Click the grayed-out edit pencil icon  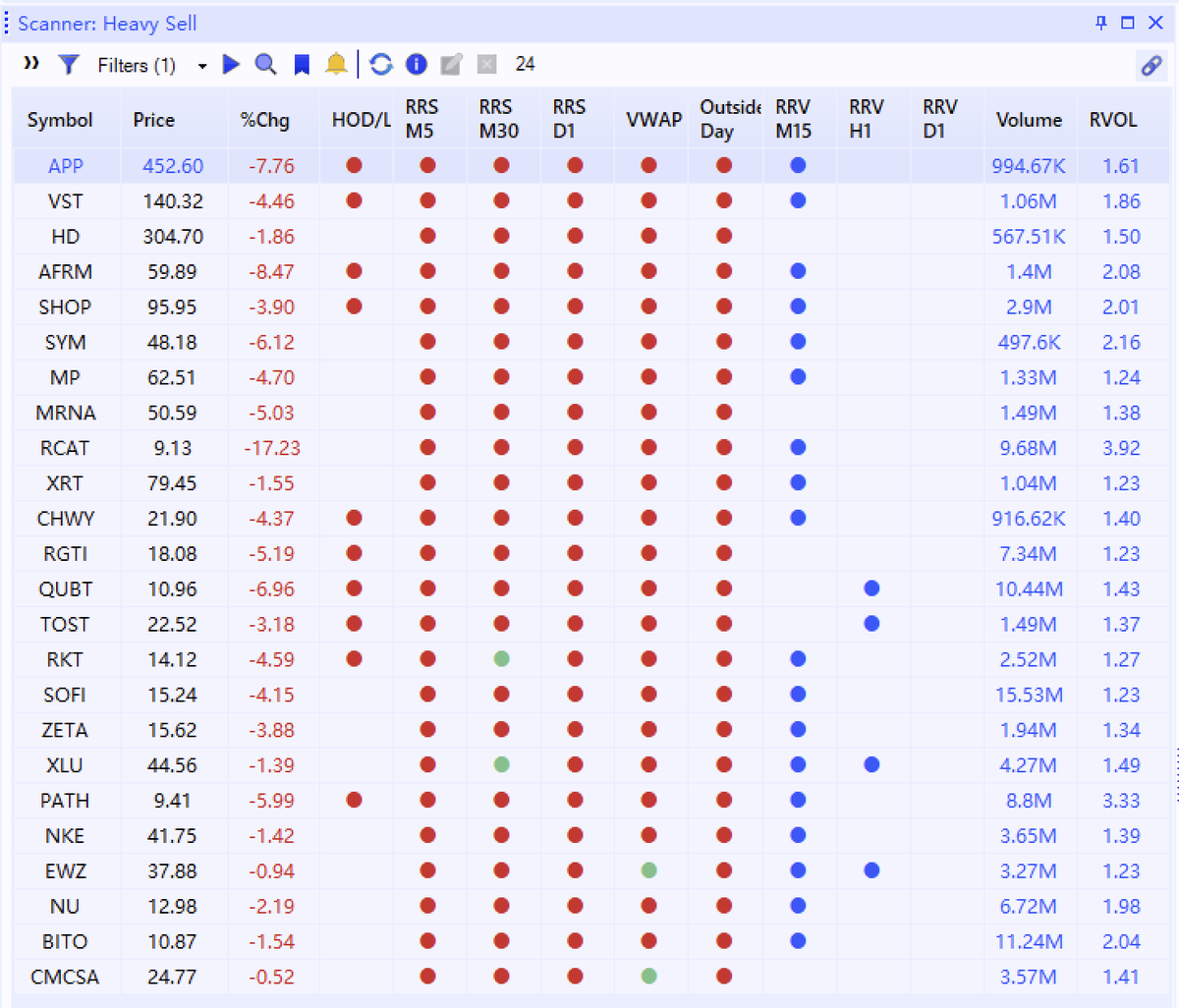point(451,64)
